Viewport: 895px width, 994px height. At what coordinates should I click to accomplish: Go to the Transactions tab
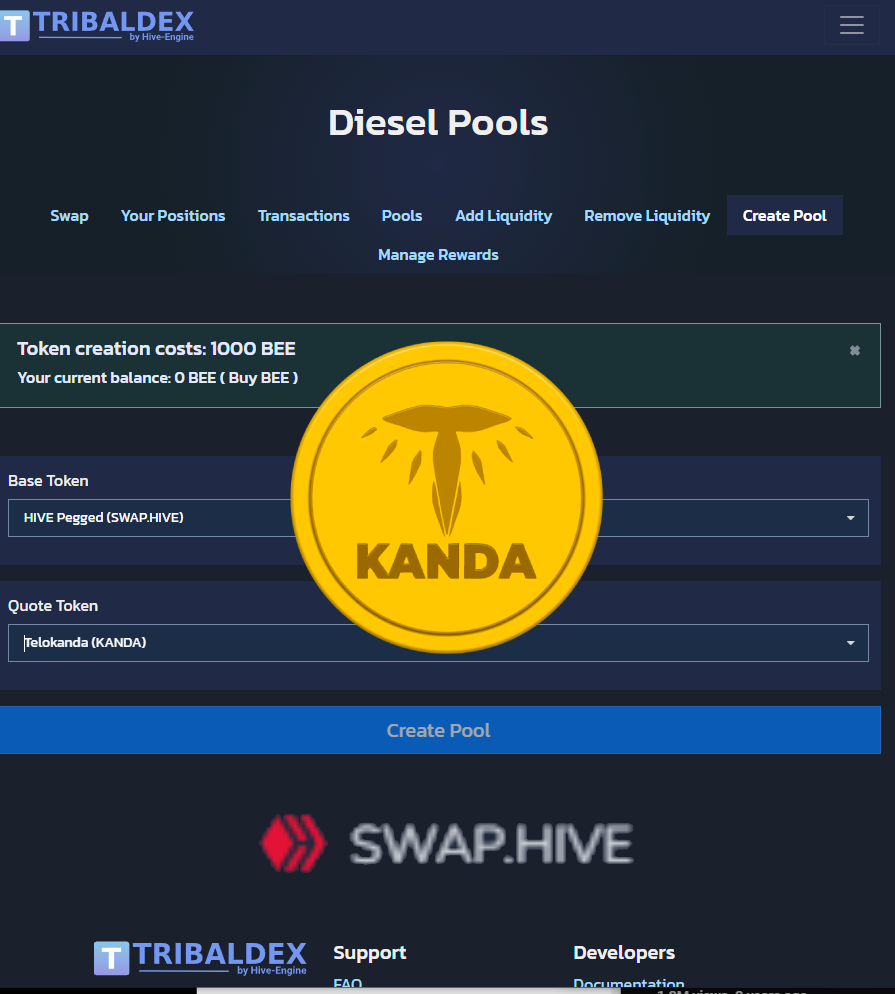(x=304, y=216)
